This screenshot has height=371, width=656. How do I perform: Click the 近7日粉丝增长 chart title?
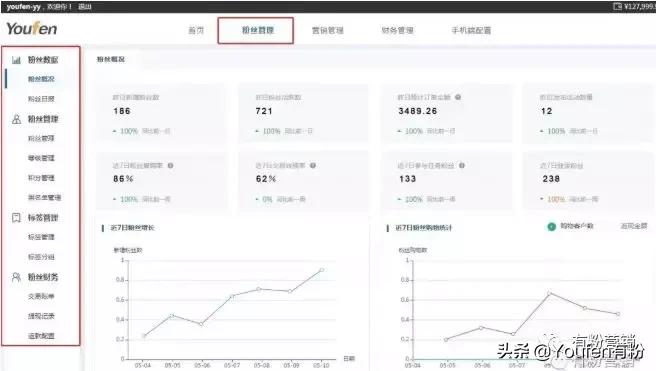pyautogui.click(x=132, y=228)
